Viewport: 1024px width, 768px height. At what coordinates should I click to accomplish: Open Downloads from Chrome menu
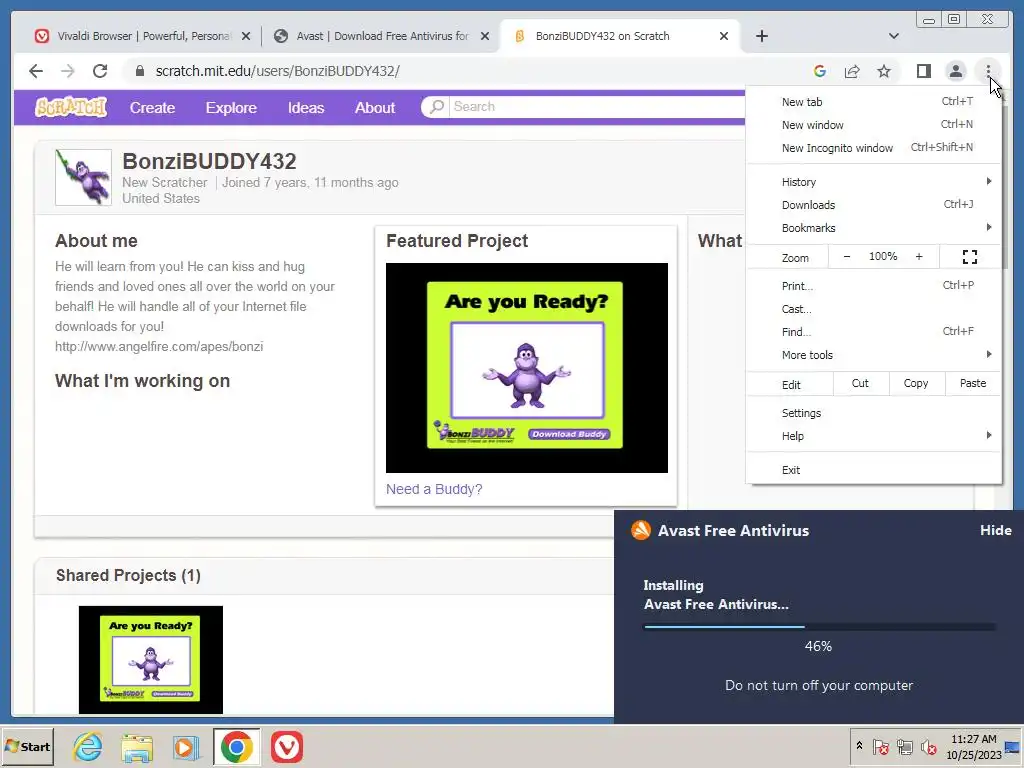pos(874,204)
